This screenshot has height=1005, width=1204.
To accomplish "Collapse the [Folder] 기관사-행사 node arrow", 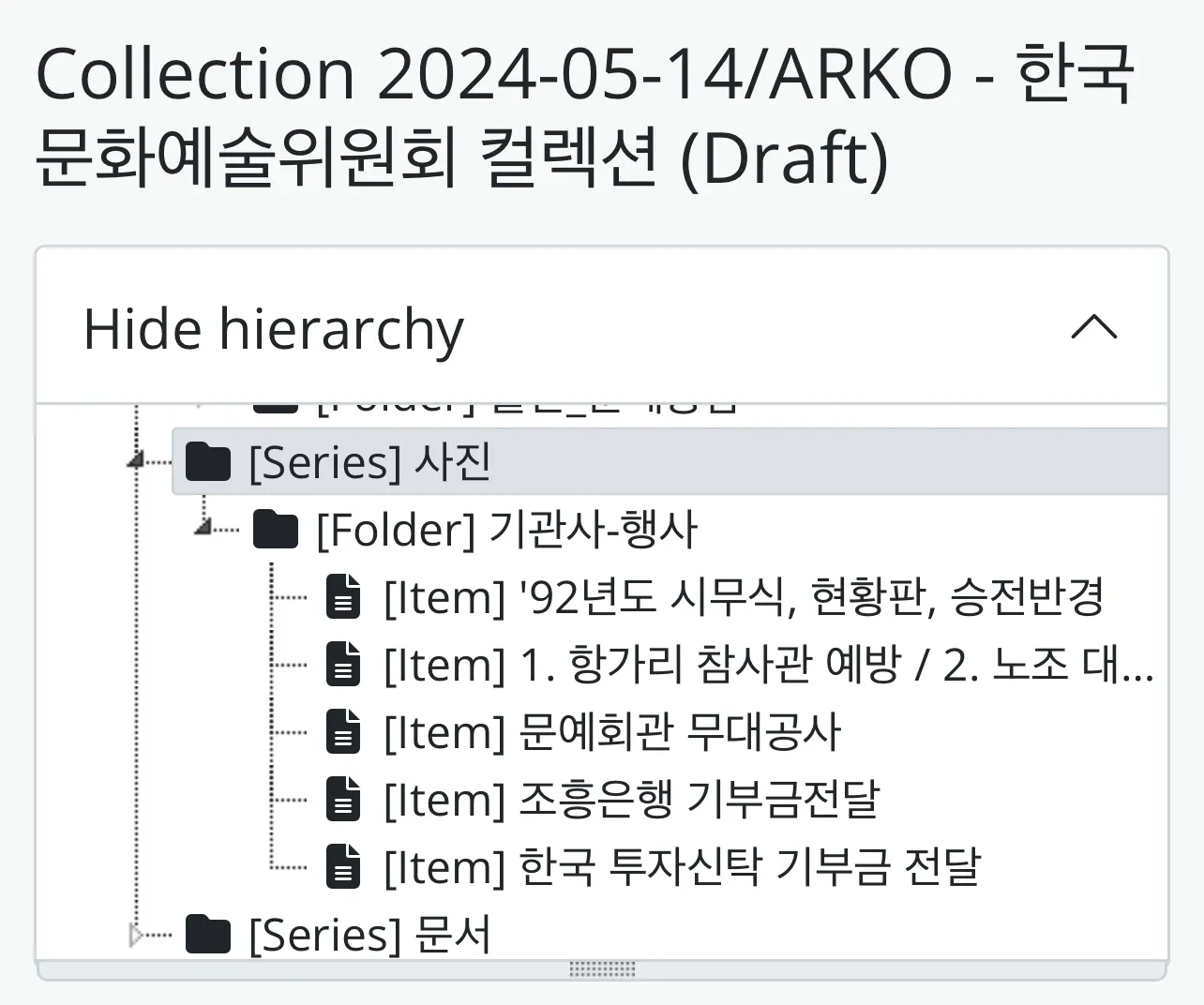I will tap(204, 528).
